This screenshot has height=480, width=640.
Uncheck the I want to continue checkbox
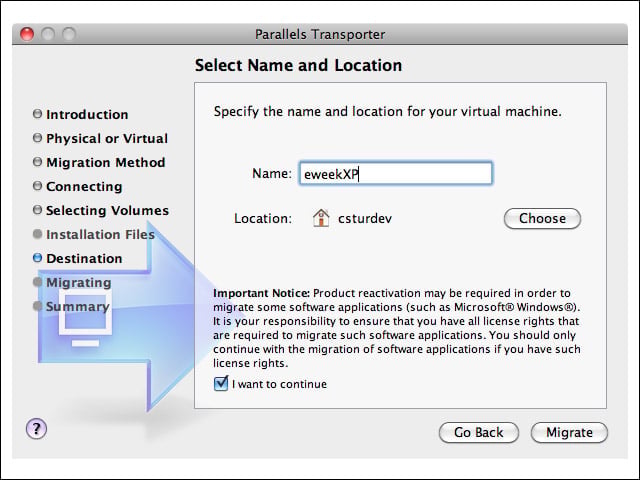pyautogui.click(x=221, y=384)
